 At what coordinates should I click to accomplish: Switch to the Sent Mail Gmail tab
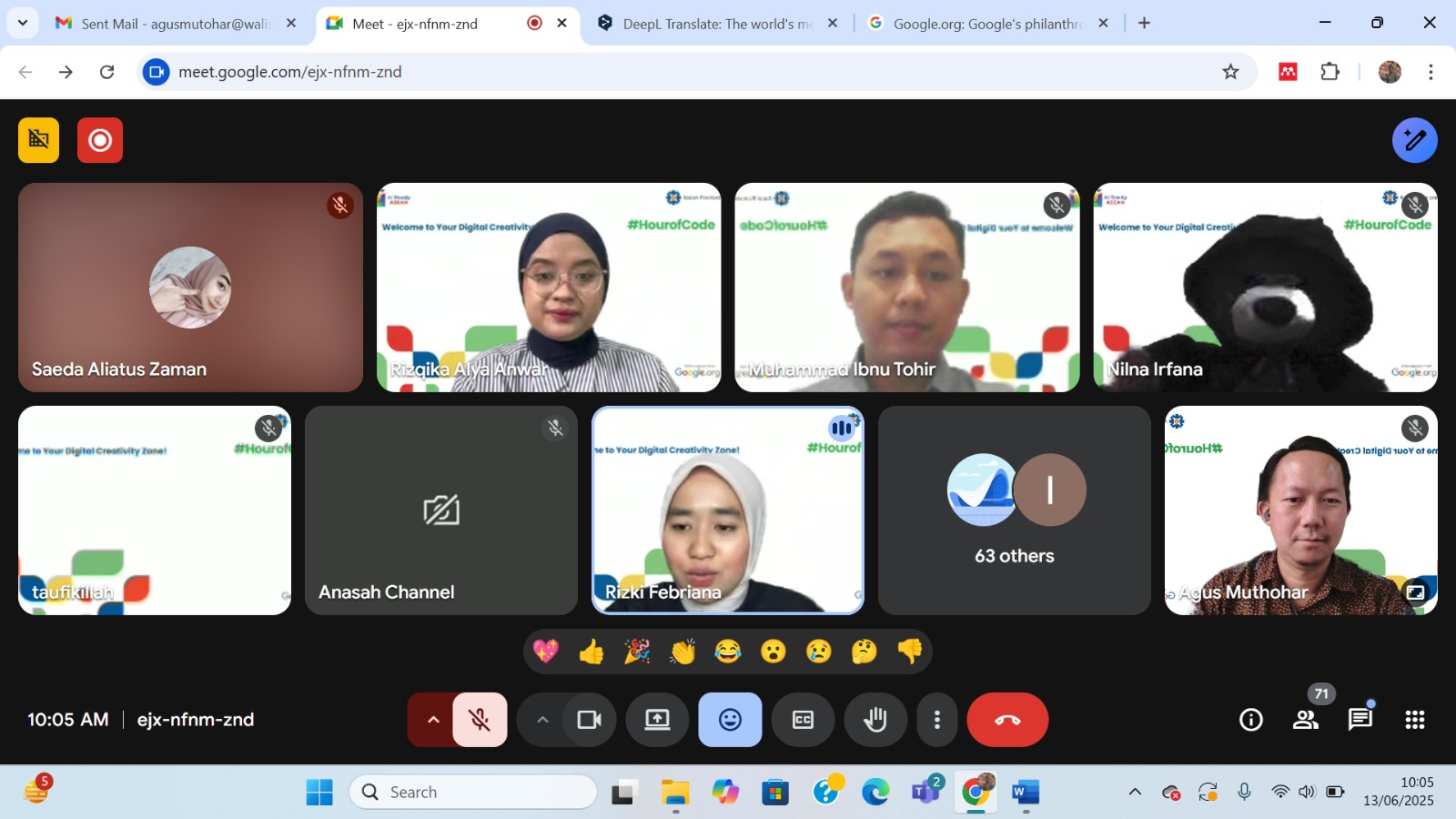(175, 24)
